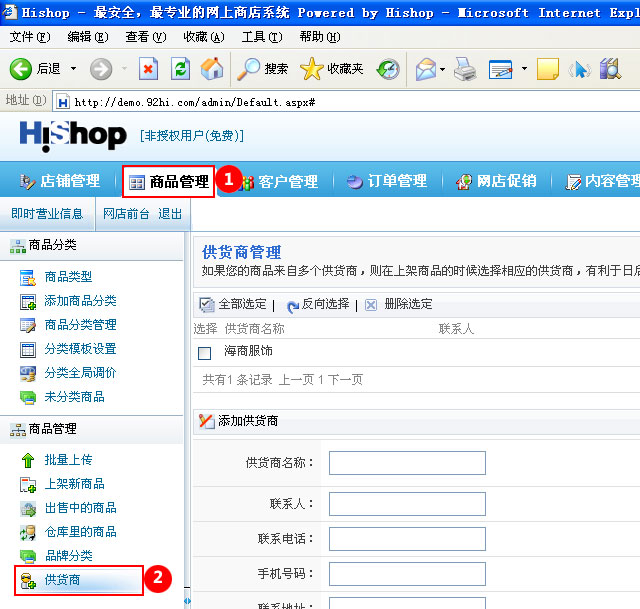Click the browser address bar URL
Image resolution: width=640 pixels, height=609 pixels.
194,102
